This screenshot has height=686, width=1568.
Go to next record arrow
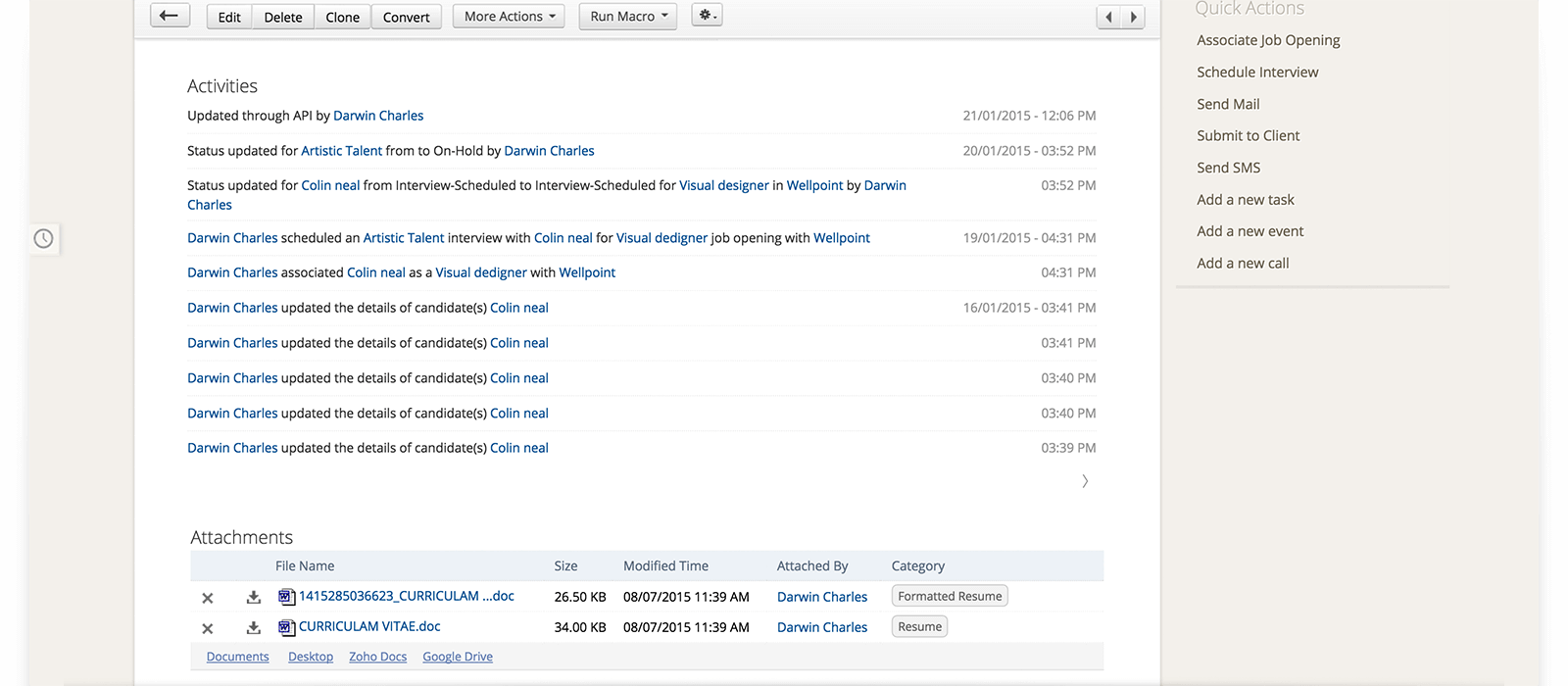pyautogui.click(x=1133, y=17)
